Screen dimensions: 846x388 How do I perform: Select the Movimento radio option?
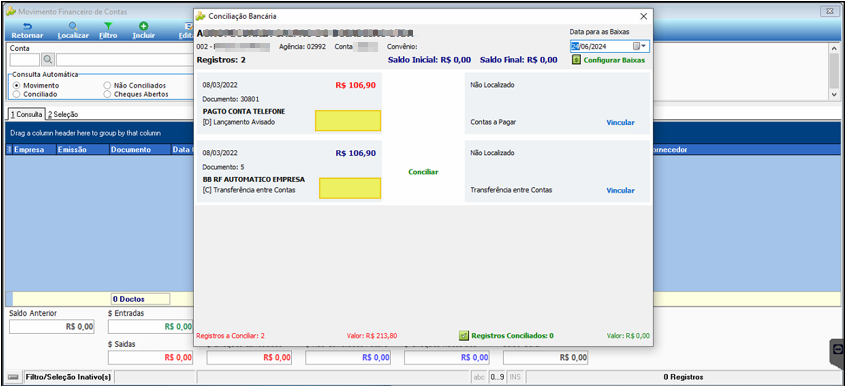(x=16, y=85)
